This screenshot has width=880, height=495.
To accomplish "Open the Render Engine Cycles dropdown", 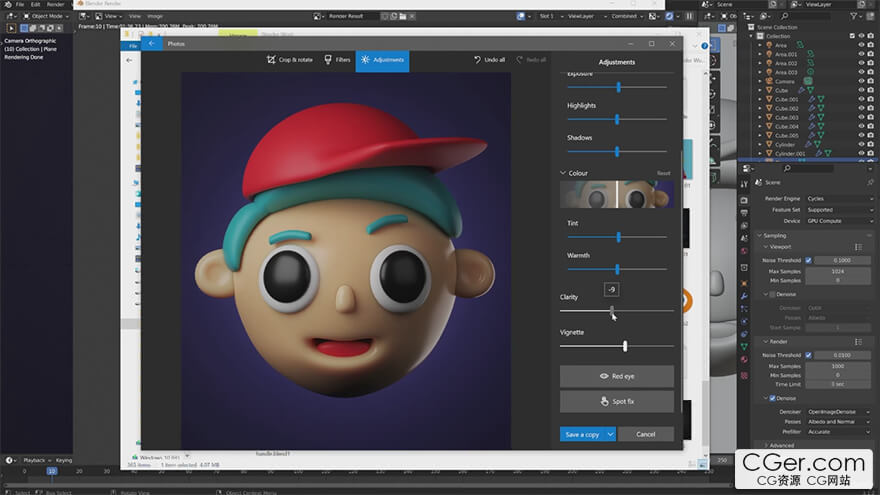I will [x=839, y=199].
